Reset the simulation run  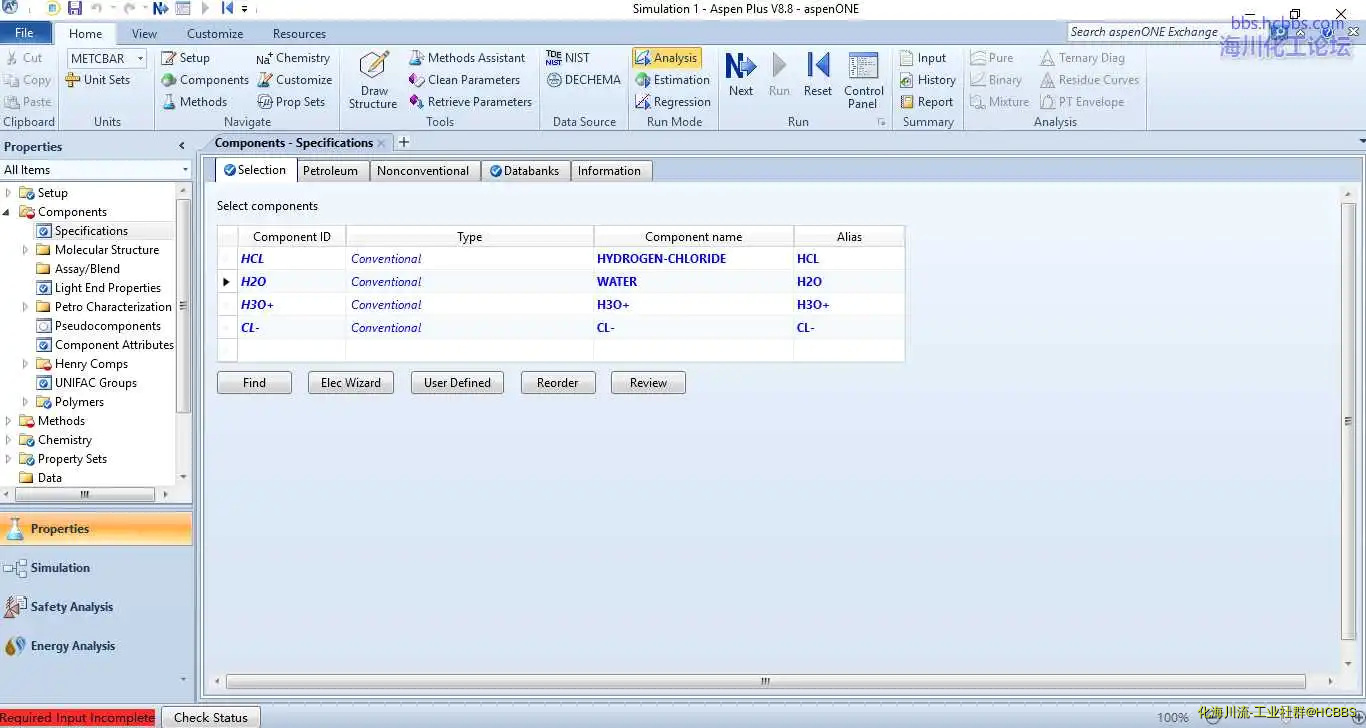point(817,75)
